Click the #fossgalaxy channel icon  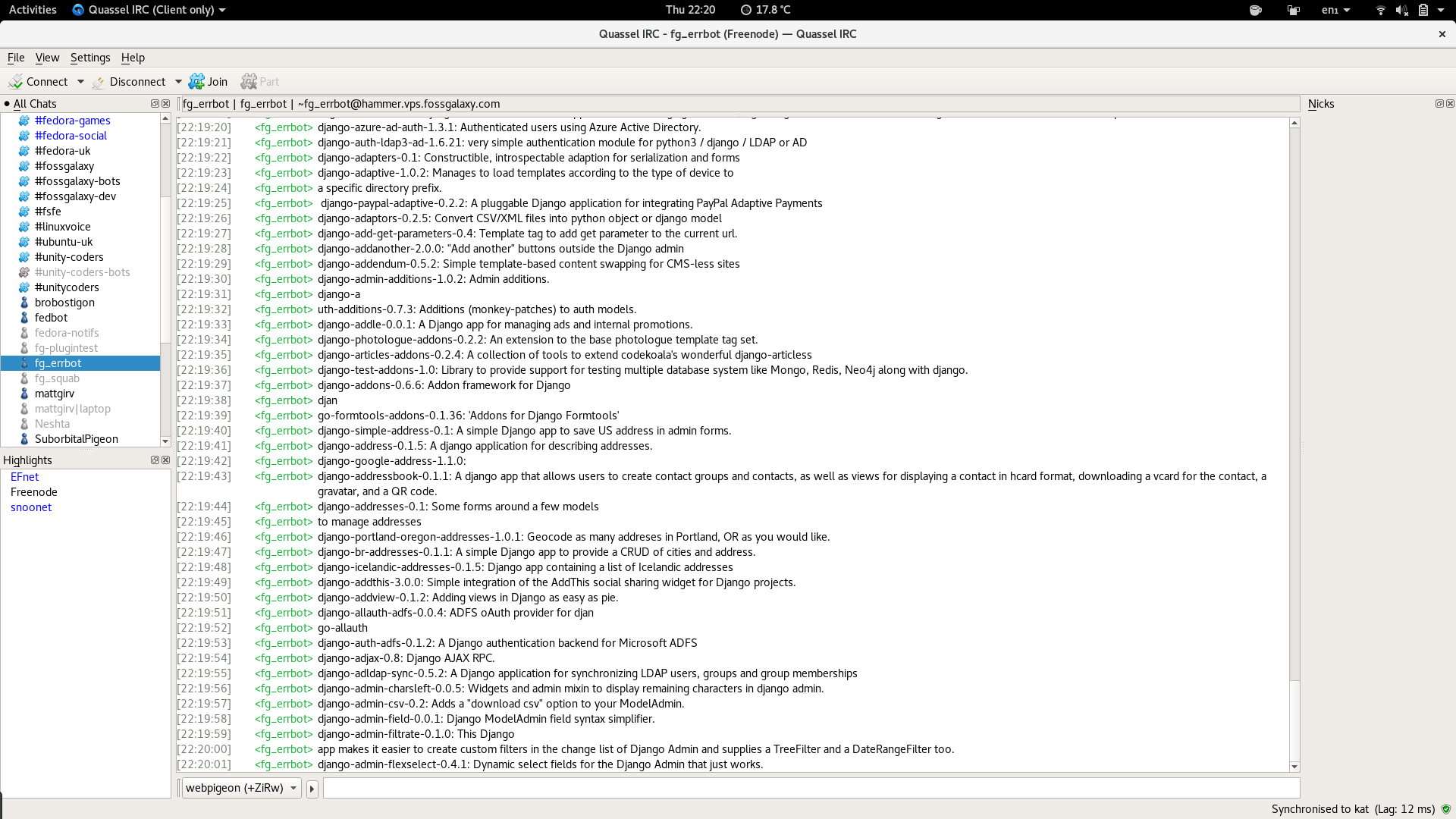point(24,166)
